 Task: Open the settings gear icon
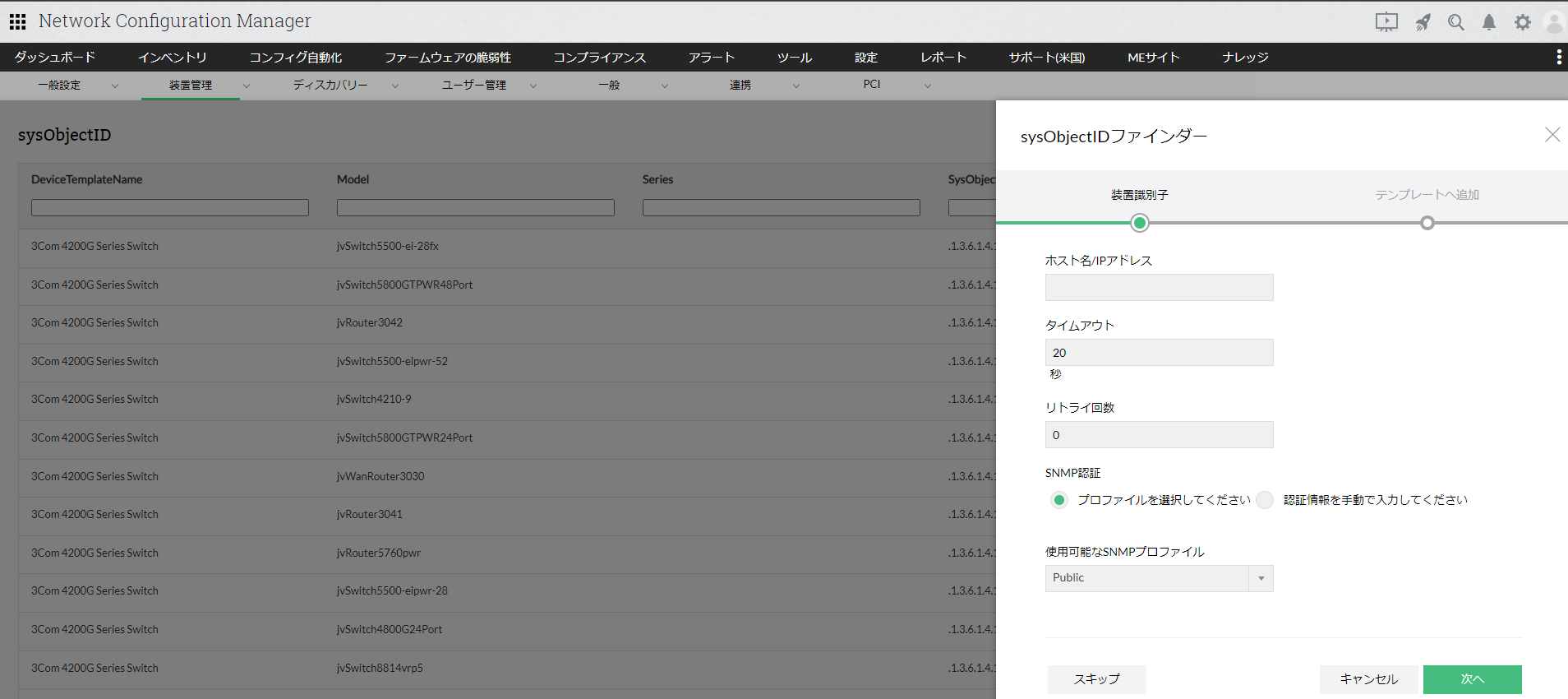[1523, 22]
